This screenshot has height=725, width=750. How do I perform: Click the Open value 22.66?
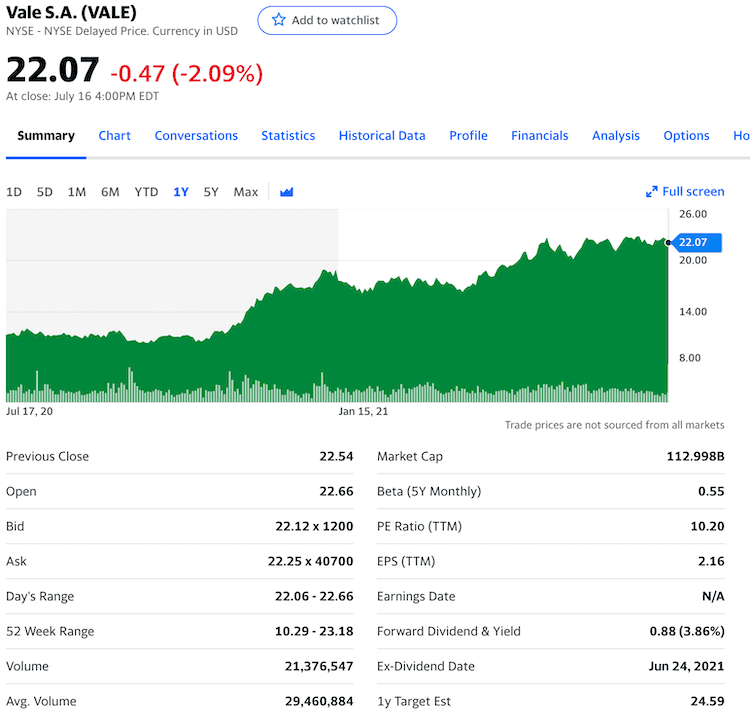(x=336, y=491)
